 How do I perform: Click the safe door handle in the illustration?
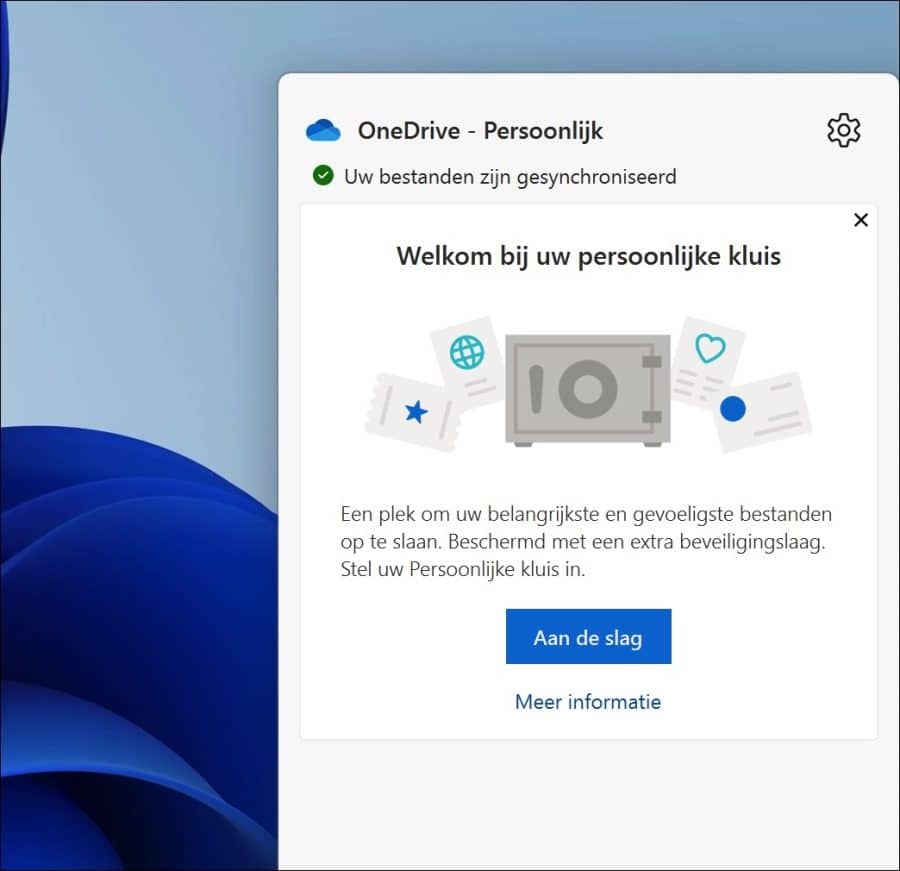[537, 388]
